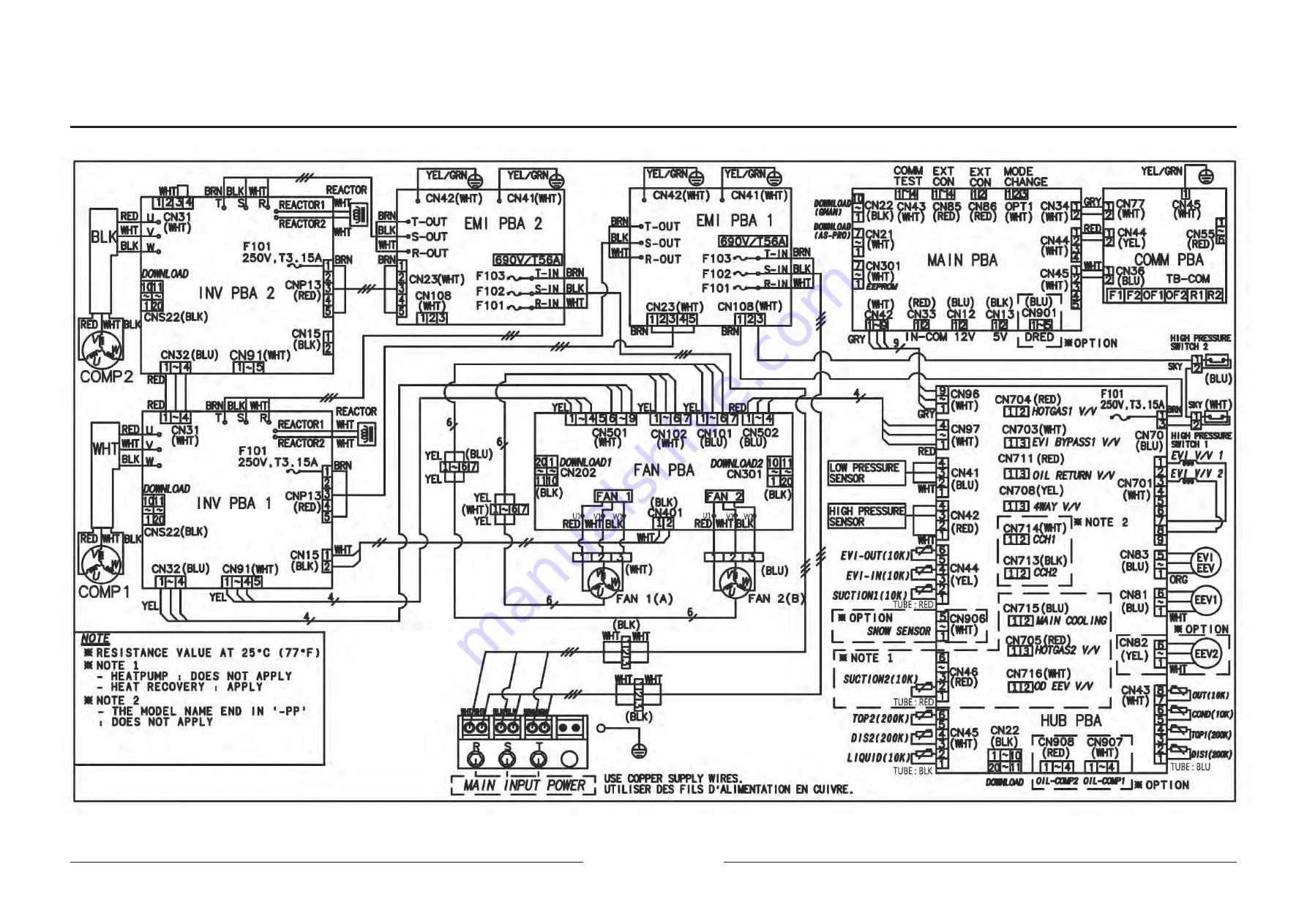Click the 690V/T56A rating on EMI PBA 1

point(753,241)
